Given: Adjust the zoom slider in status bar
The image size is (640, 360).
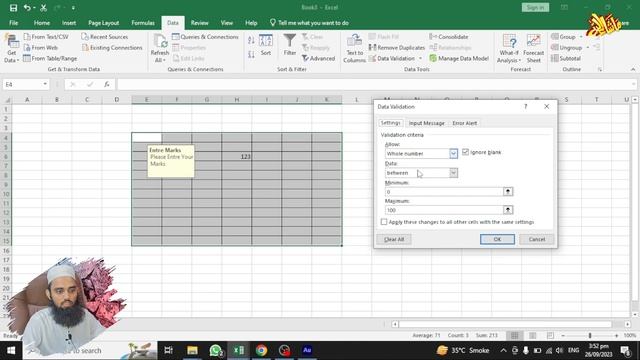Looking at the screenshot, I should pyautogui.click(x=590, y=336).
